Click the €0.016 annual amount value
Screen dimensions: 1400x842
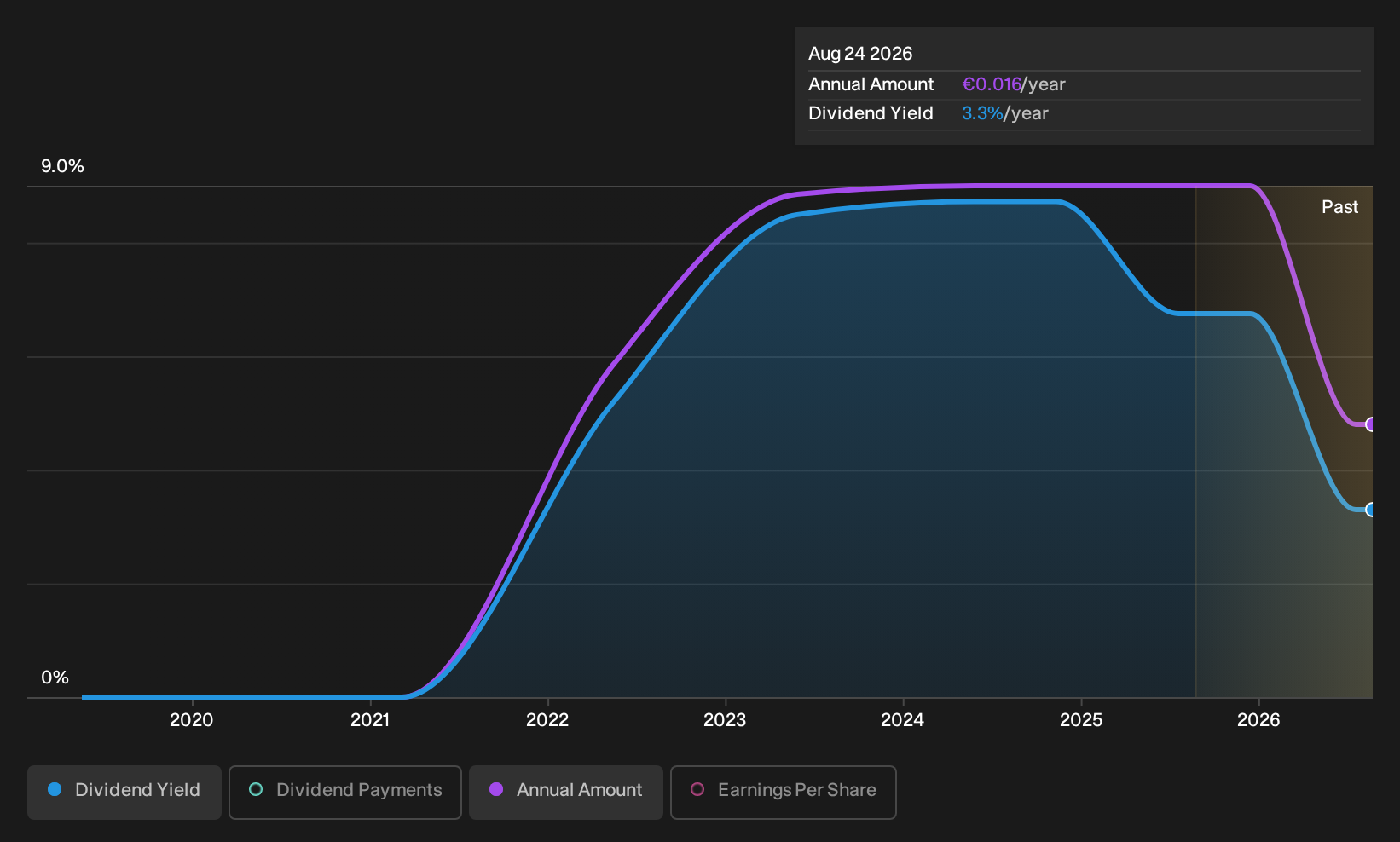coord(992,84)
